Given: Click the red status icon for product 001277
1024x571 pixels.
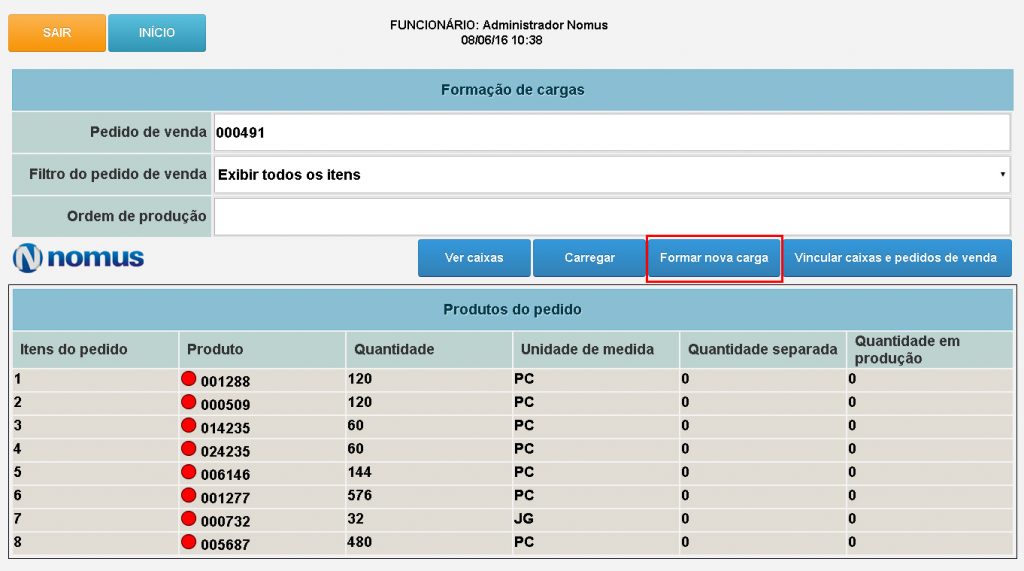Looking at the screenshot, I should pyautogui.click(x=189, y=494).
